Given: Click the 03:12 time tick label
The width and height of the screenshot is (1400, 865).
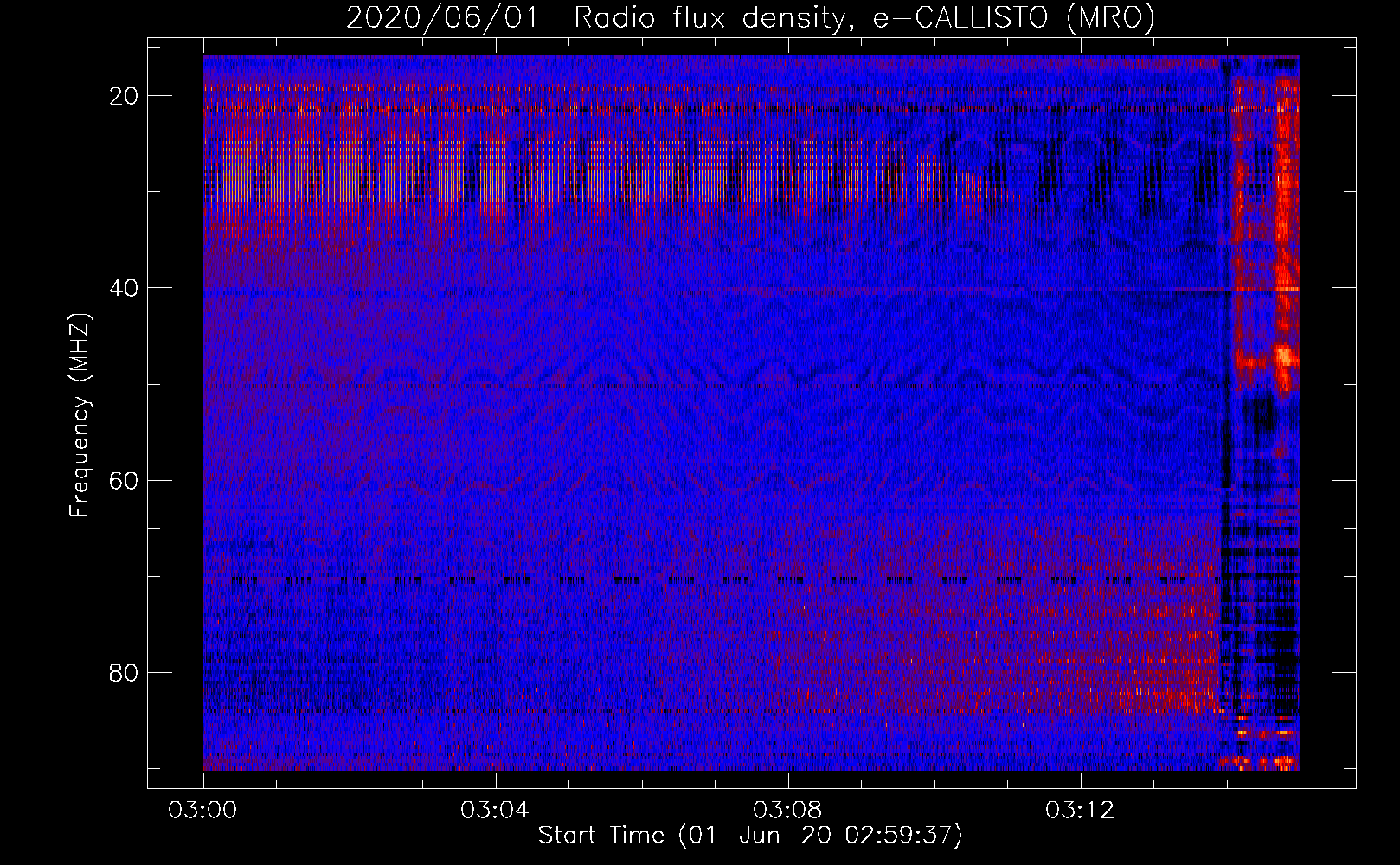Looking at the screenshot, I should click(x=1080, y=811).
